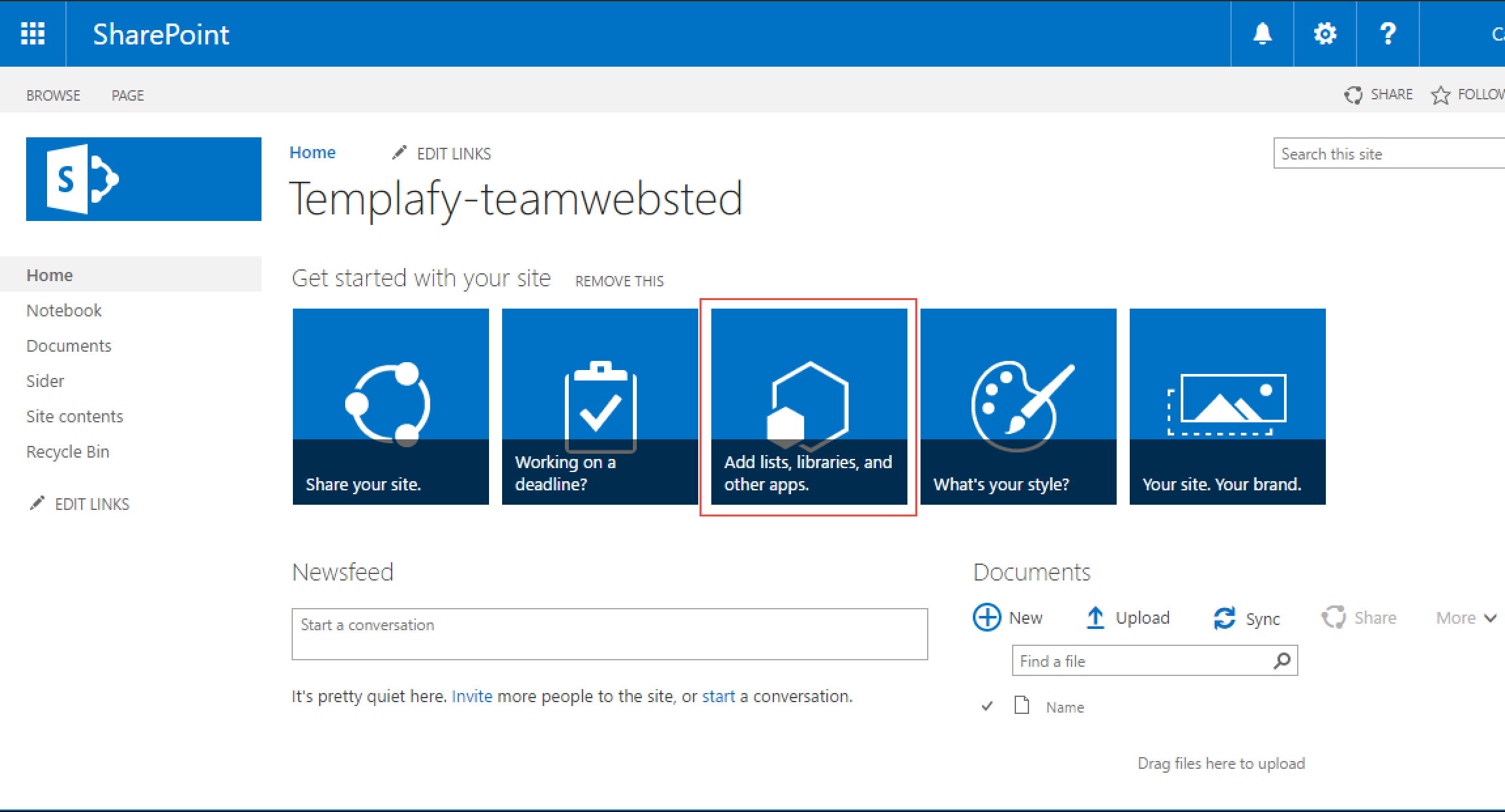Switch to the PAGE ribbon tab
The image size is (1505, 812).
pos(127,95)
